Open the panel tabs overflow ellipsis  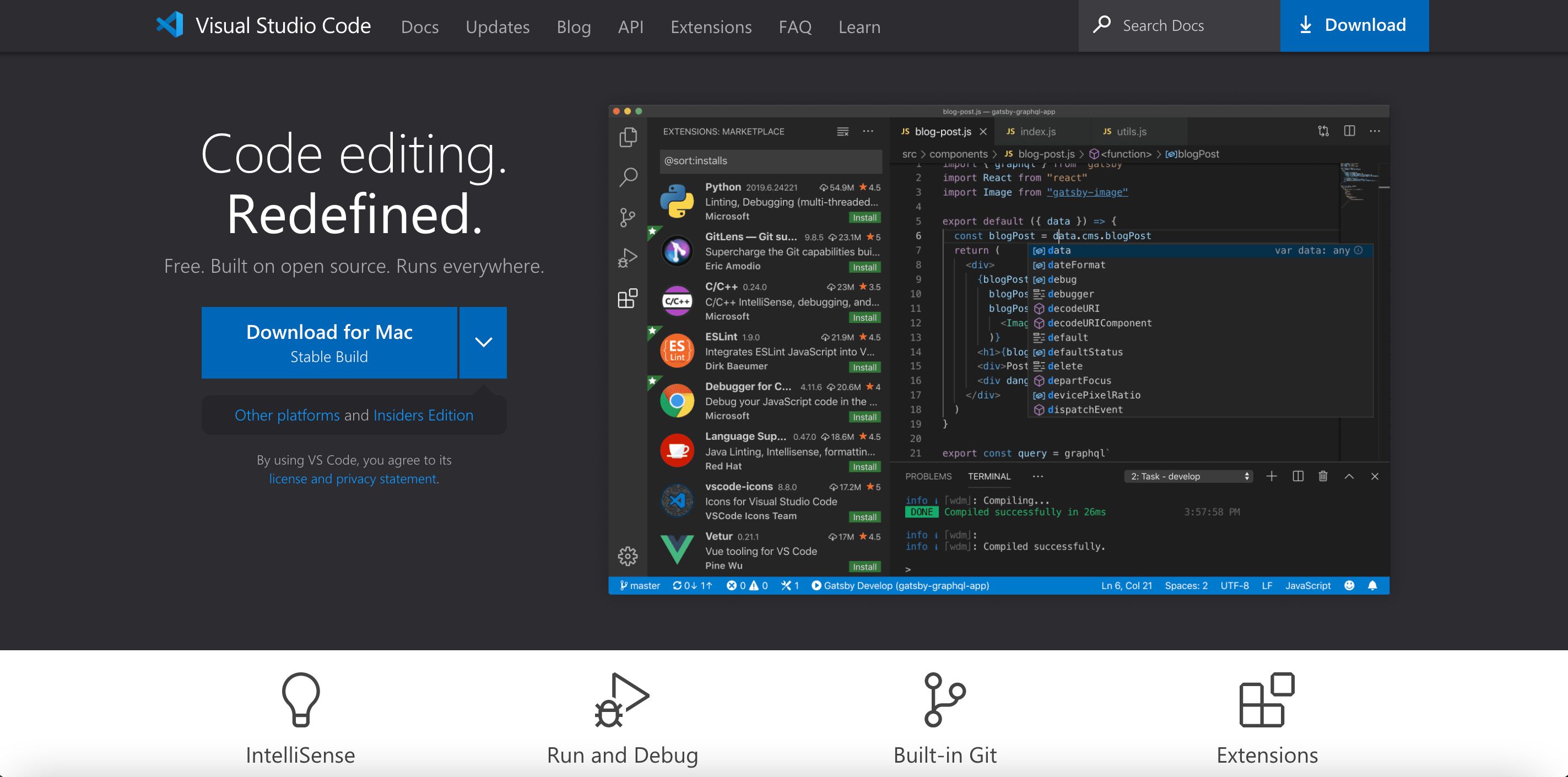pos(1038,477)
